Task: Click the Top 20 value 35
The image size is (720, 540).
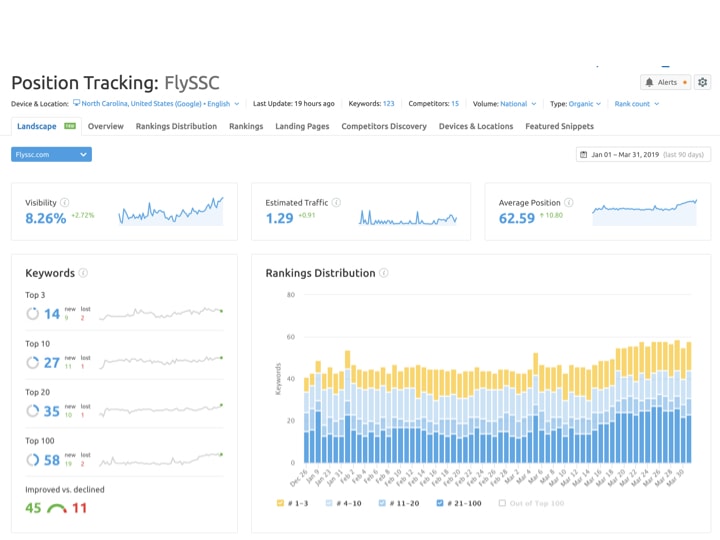Action: pos(52,411)
